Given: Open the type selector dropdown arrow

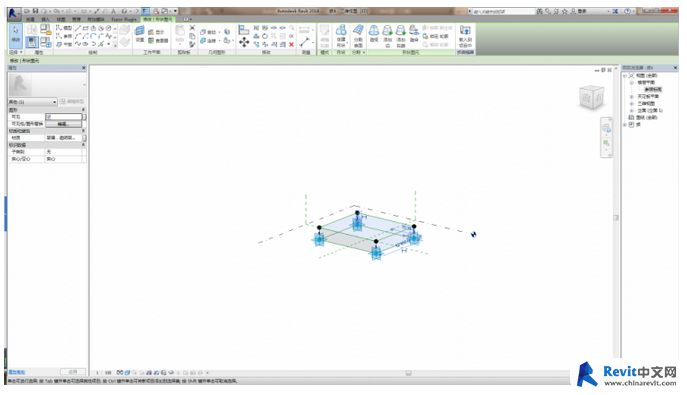Looking at the screenshot, I should click(84, 85).
